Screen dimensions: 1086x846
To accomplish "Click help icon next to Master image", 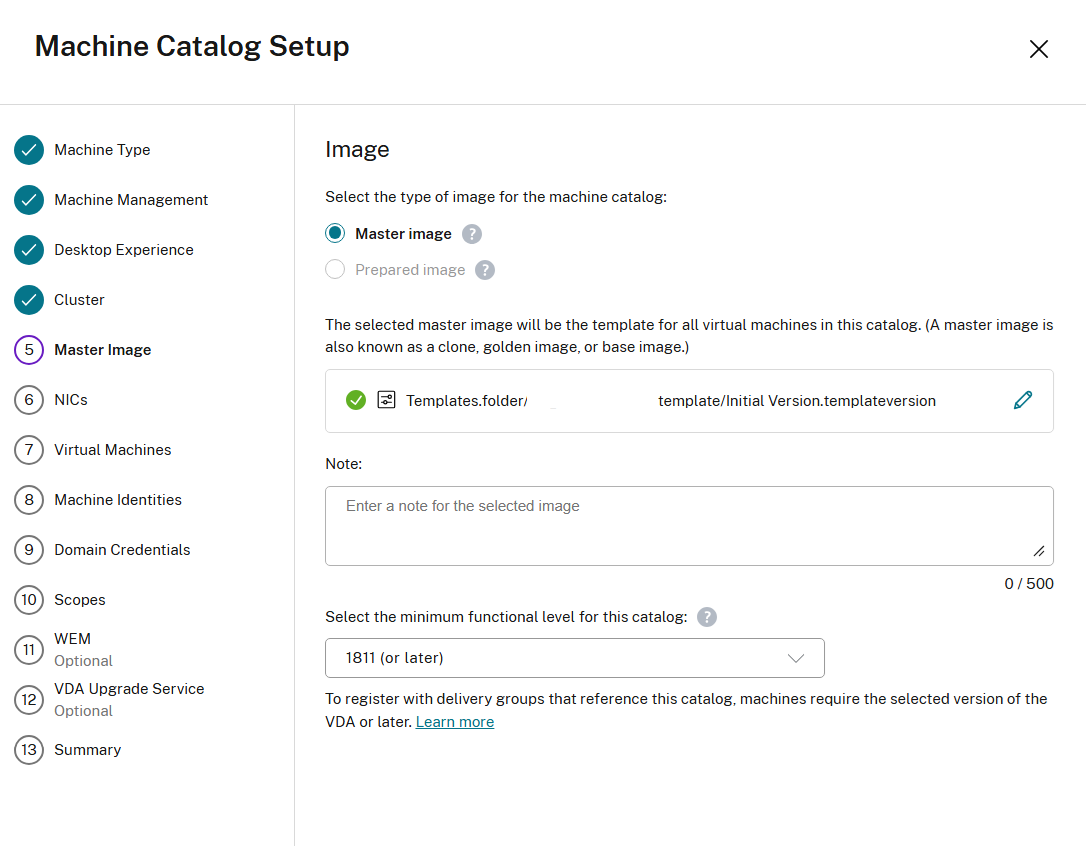I will click(x=472, y=234).
